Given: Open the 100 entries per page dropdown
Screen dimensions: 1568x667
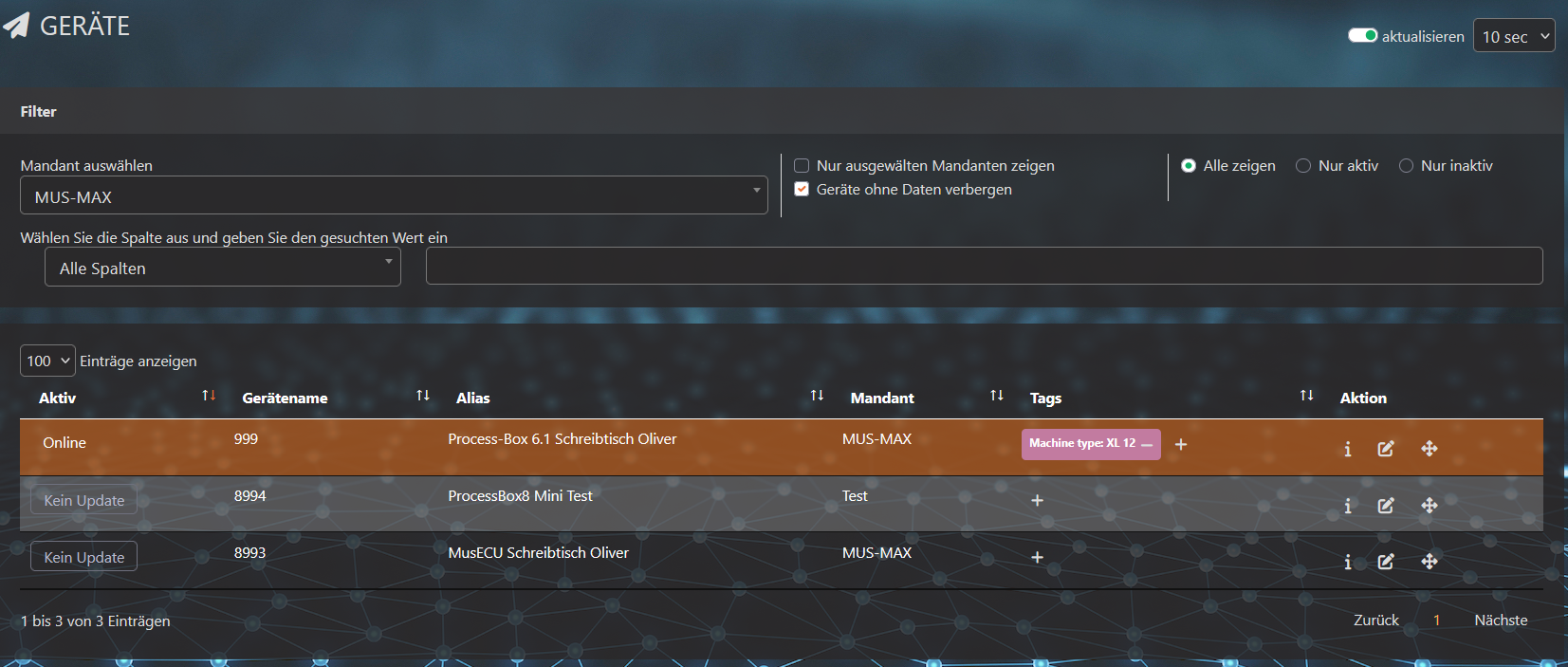Looking at the screenshot, I should pos(47,361).
